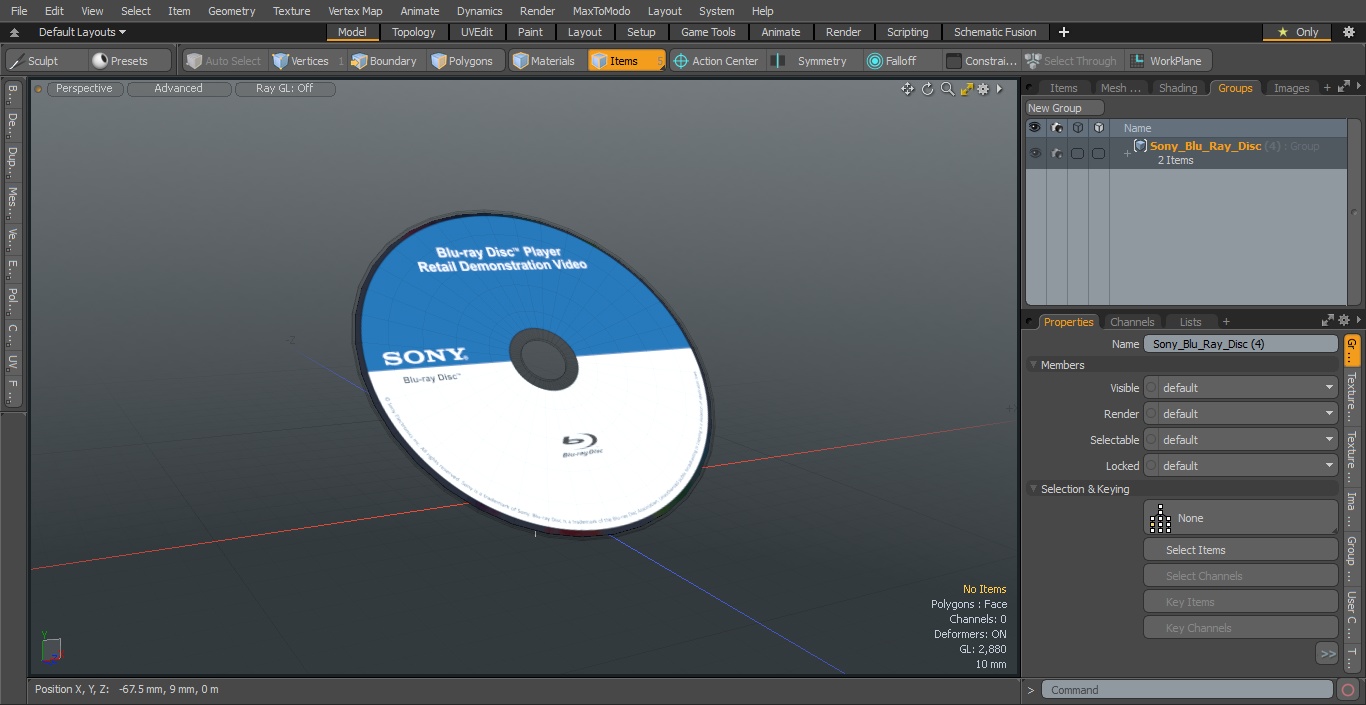Click the Command input field
1366x705 pixels.
(x=1187, y=690)
